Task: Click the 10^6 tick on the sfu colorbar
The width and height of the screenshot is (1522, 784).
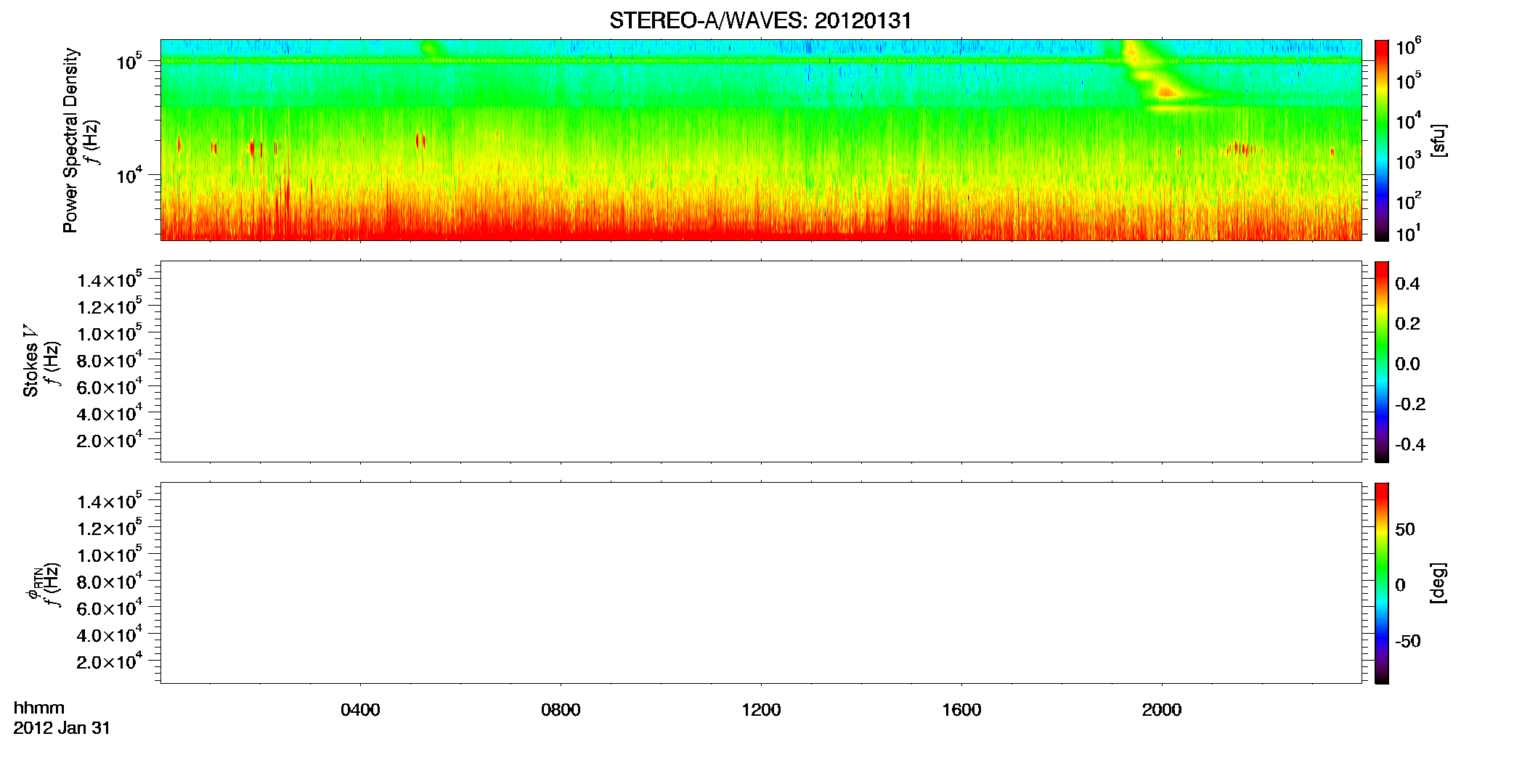Action: pyautogui.click(x=1408, y=47)
